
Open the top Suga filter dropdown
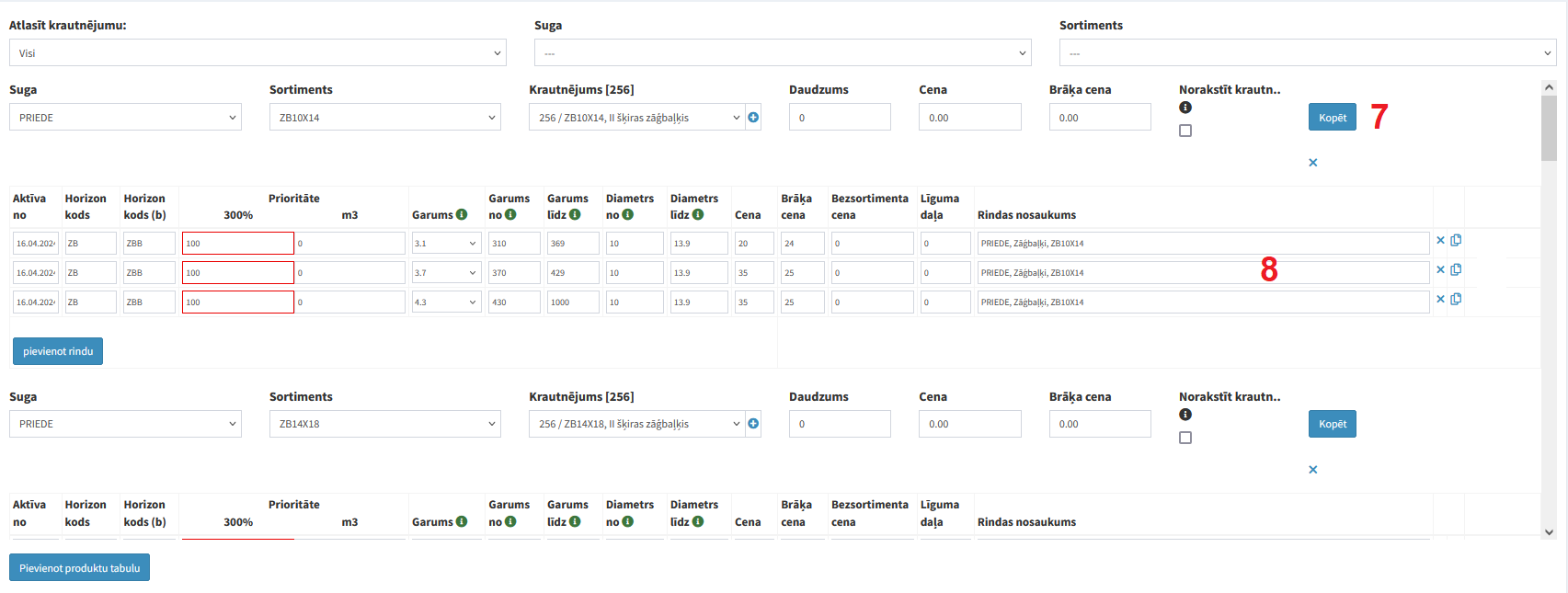click(x=782, y=53)
